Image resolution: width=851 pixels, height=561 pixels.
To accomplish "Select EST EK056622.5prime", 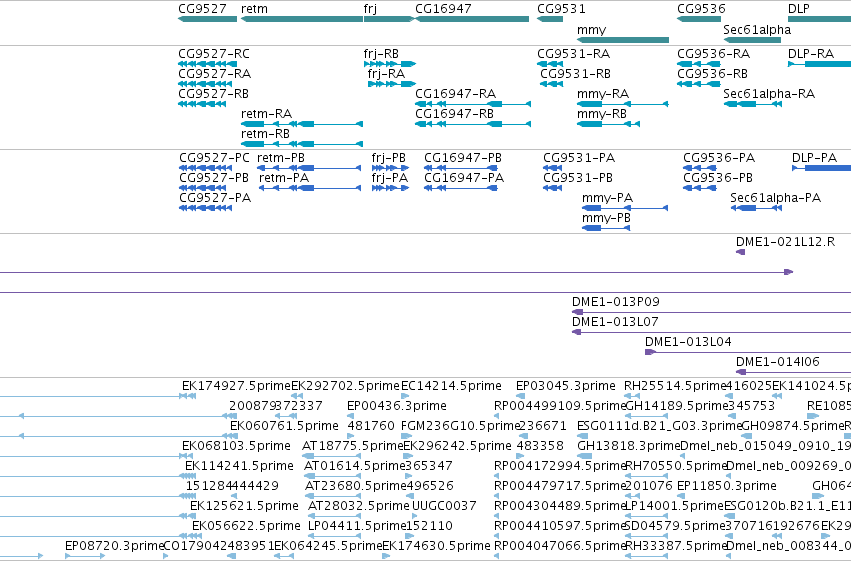I will 246,527.
